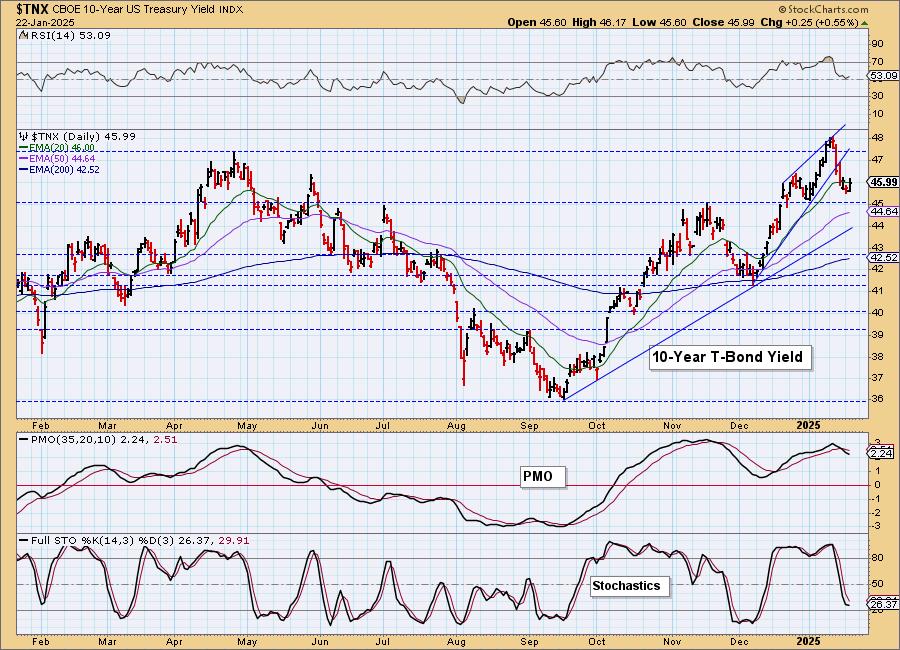Click the RSI(14) 53.09 legend label
The width and height of the screenshot is (900, 650).
(69, 35)
